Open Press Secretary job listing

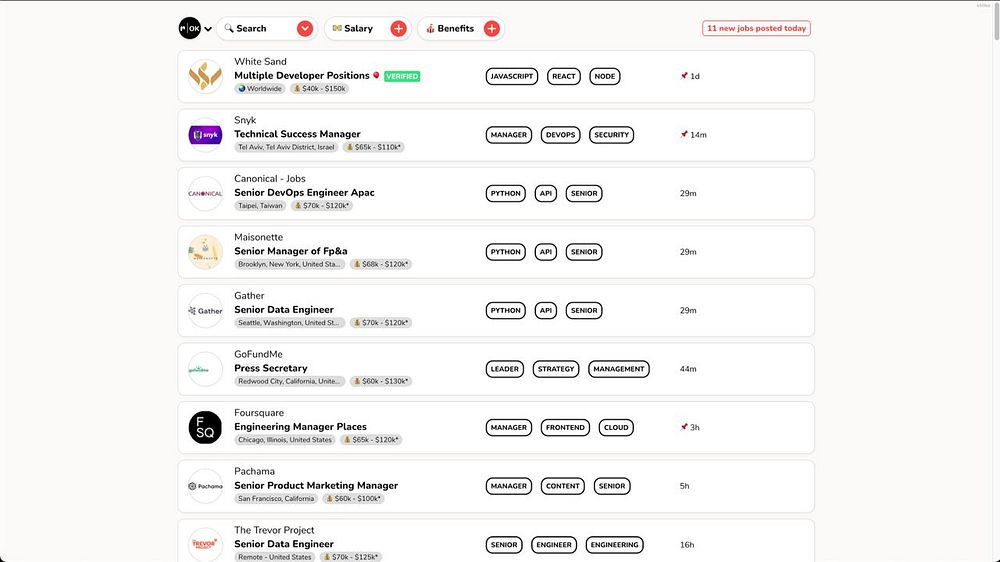click(x=270, y=368)
